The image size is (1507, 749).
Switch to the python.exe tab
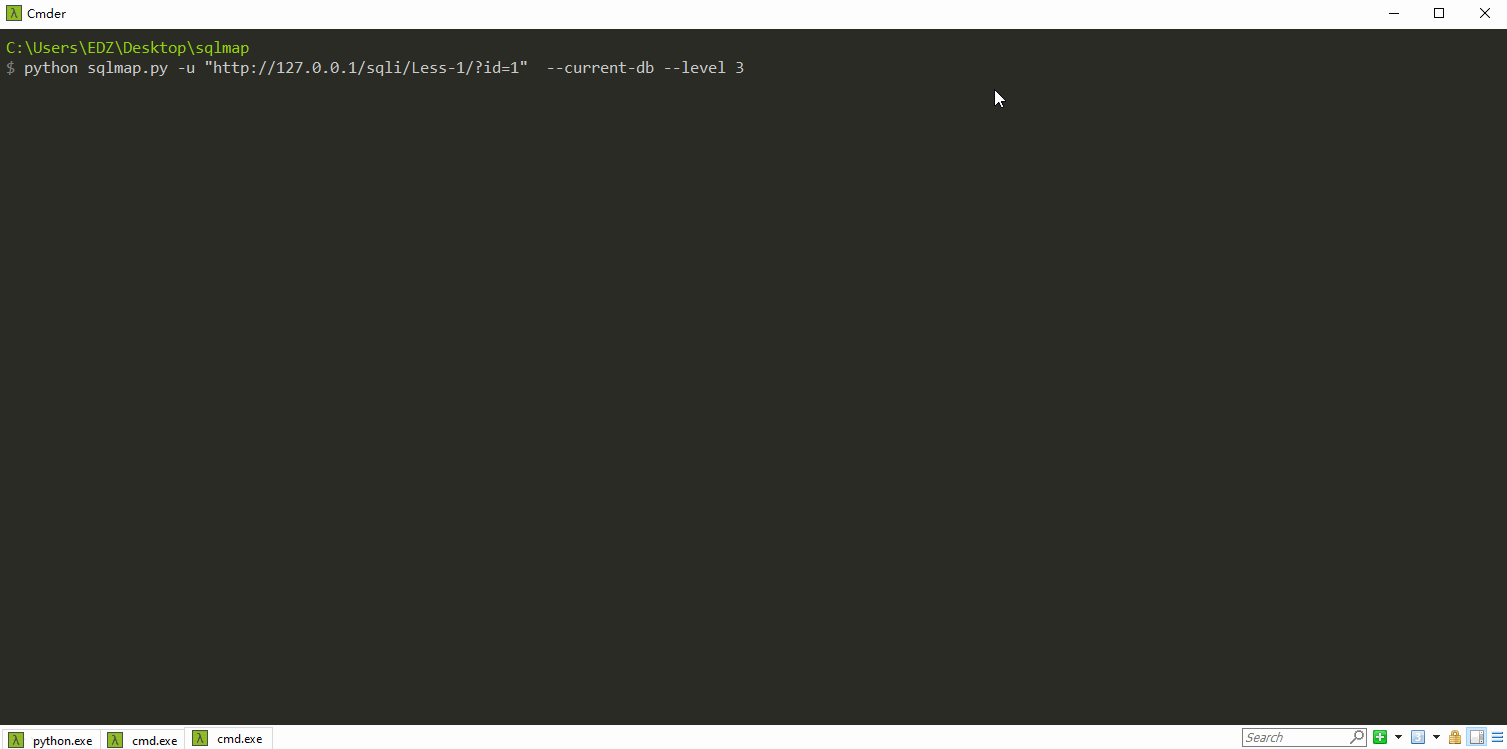click(x=51, y=740)
